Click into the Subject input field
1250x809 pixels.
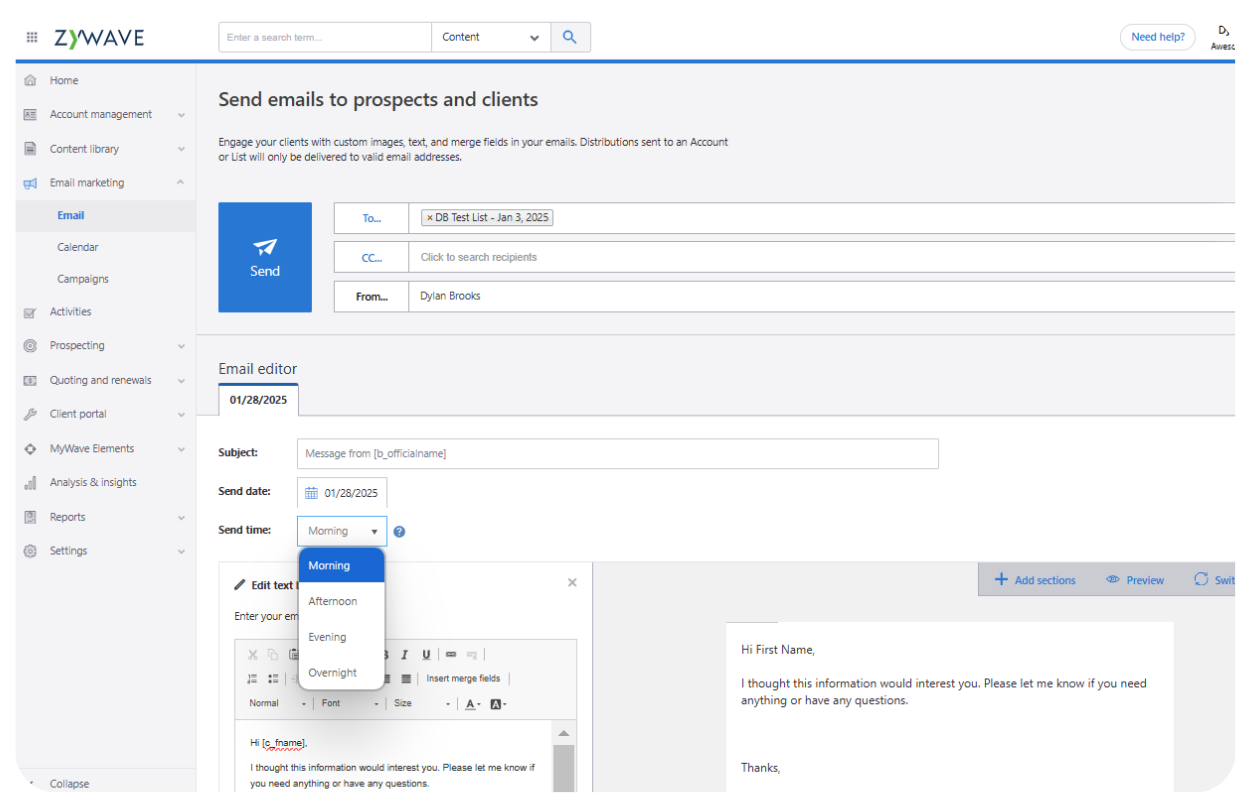pyautogui.click(x=617, y=453)
